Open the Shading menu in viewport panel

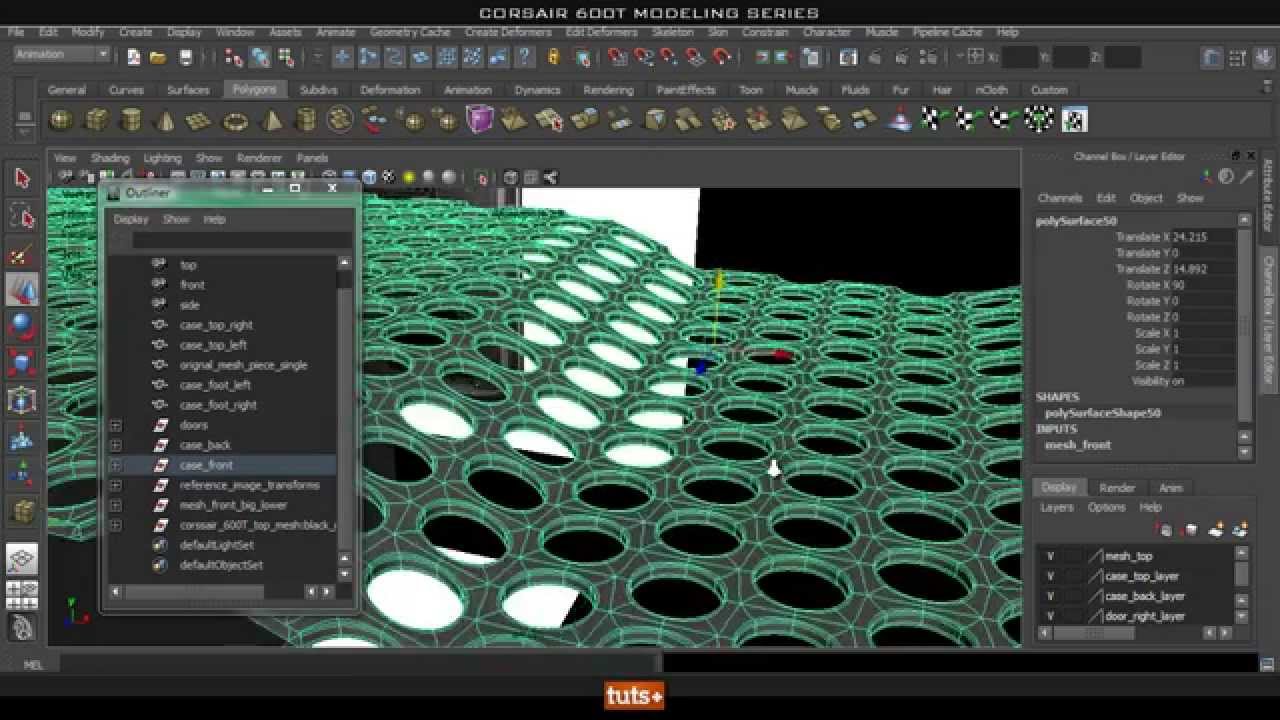point(110,158)
